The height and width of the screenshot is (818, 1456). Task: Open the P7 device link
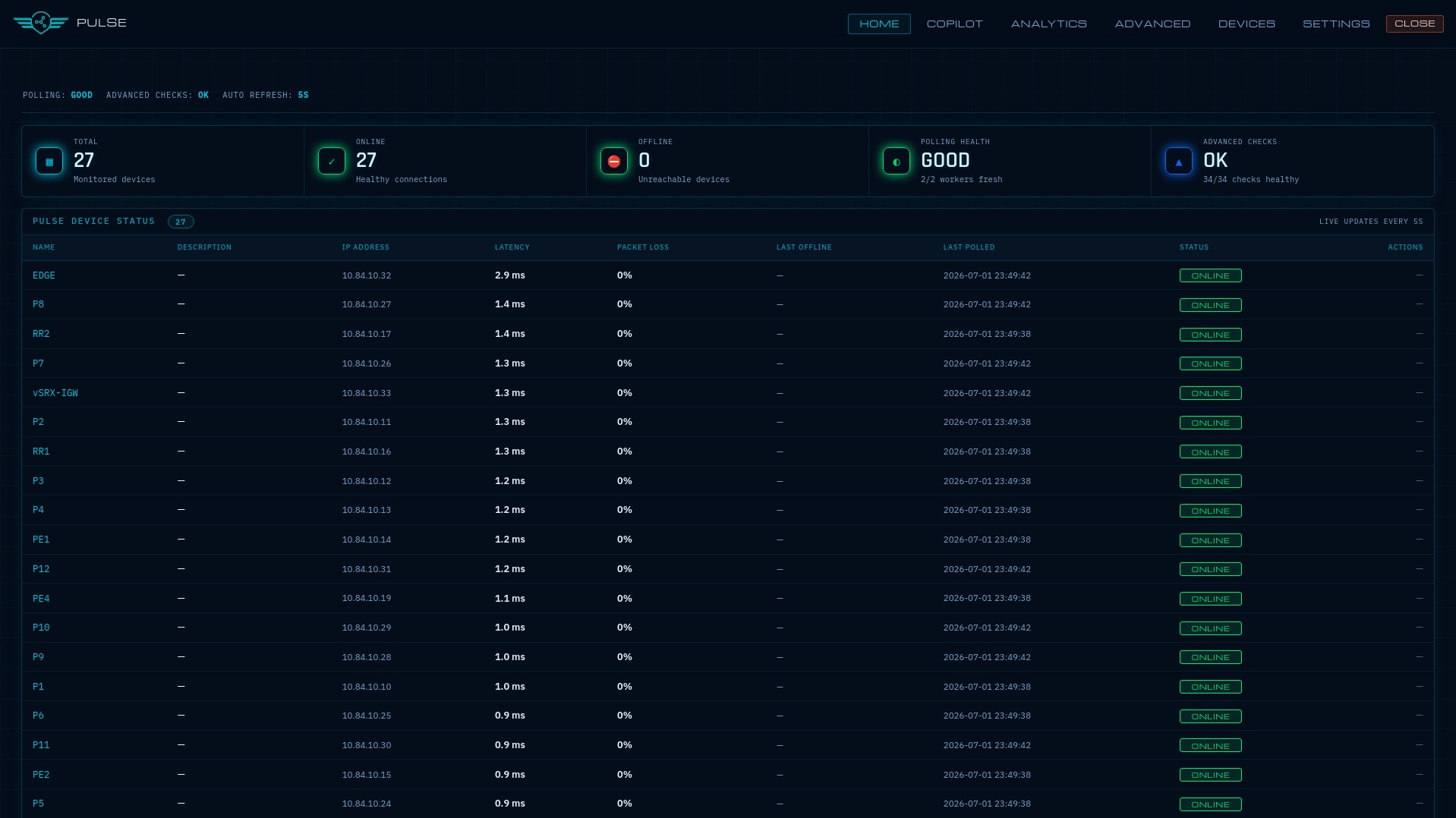click(x=38, y=363)
